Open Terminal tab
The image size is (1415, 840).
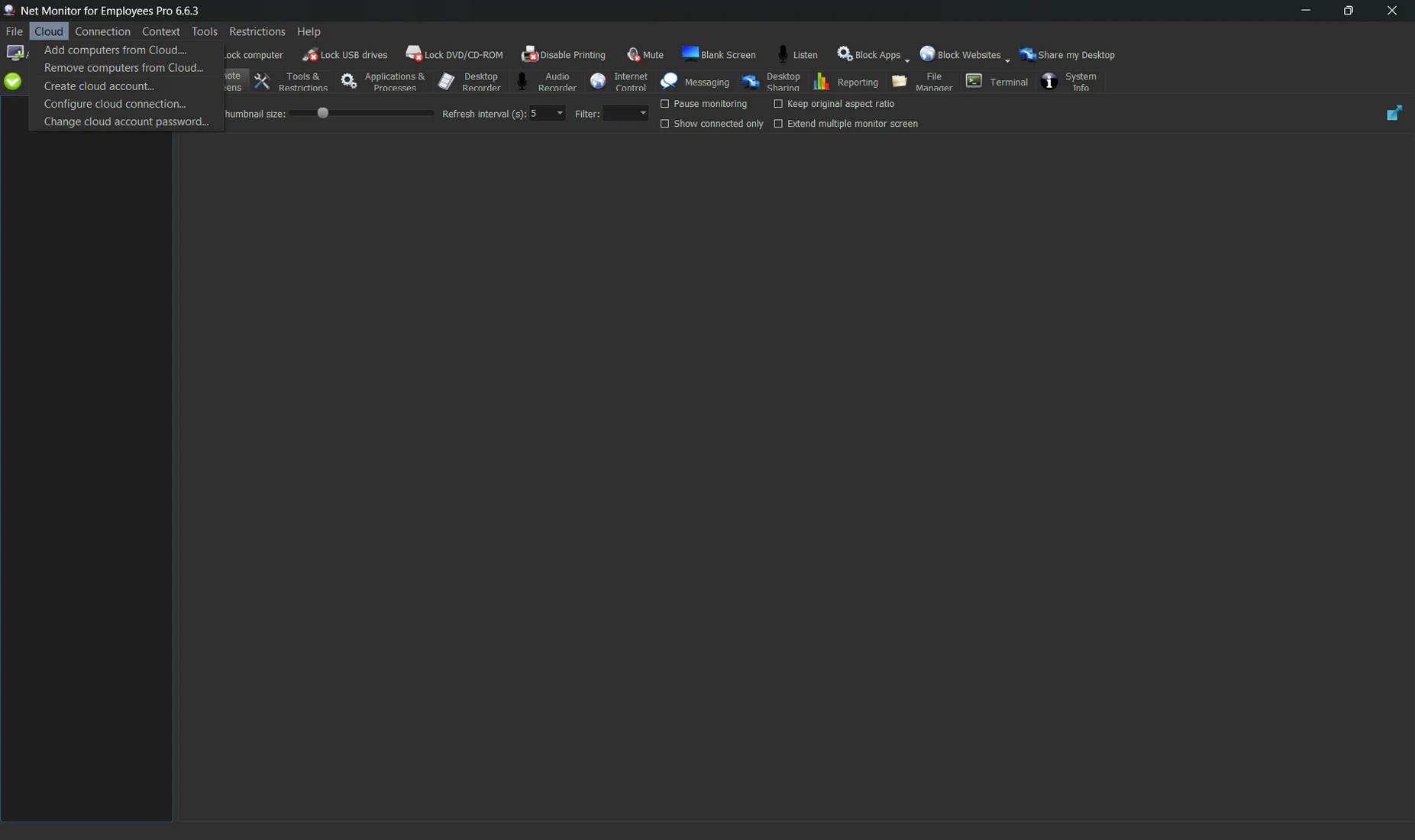pos(997,82)
